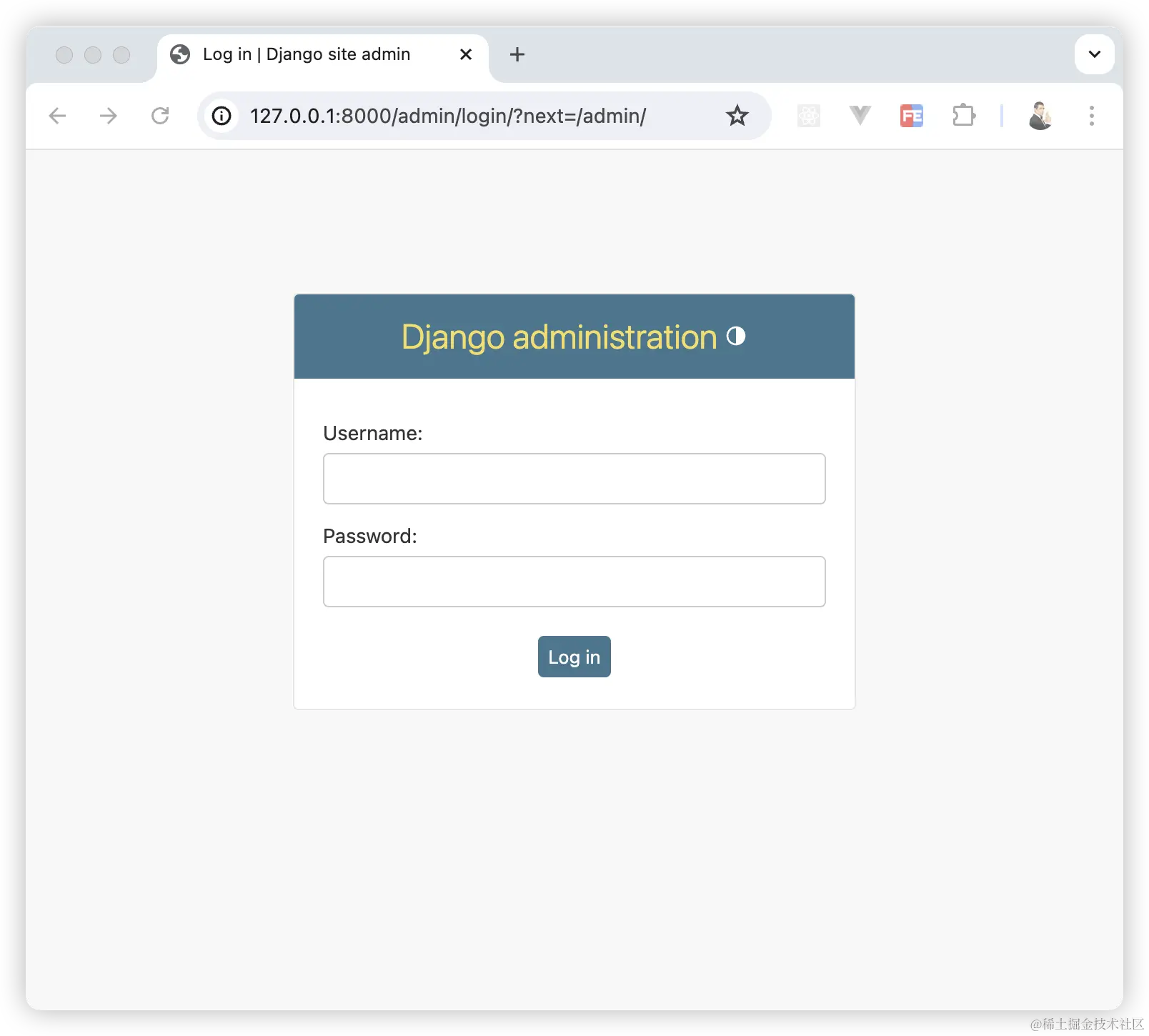Select the address bar URL text
This screenshot has width=1149, height=1036.
click(448, 116)
